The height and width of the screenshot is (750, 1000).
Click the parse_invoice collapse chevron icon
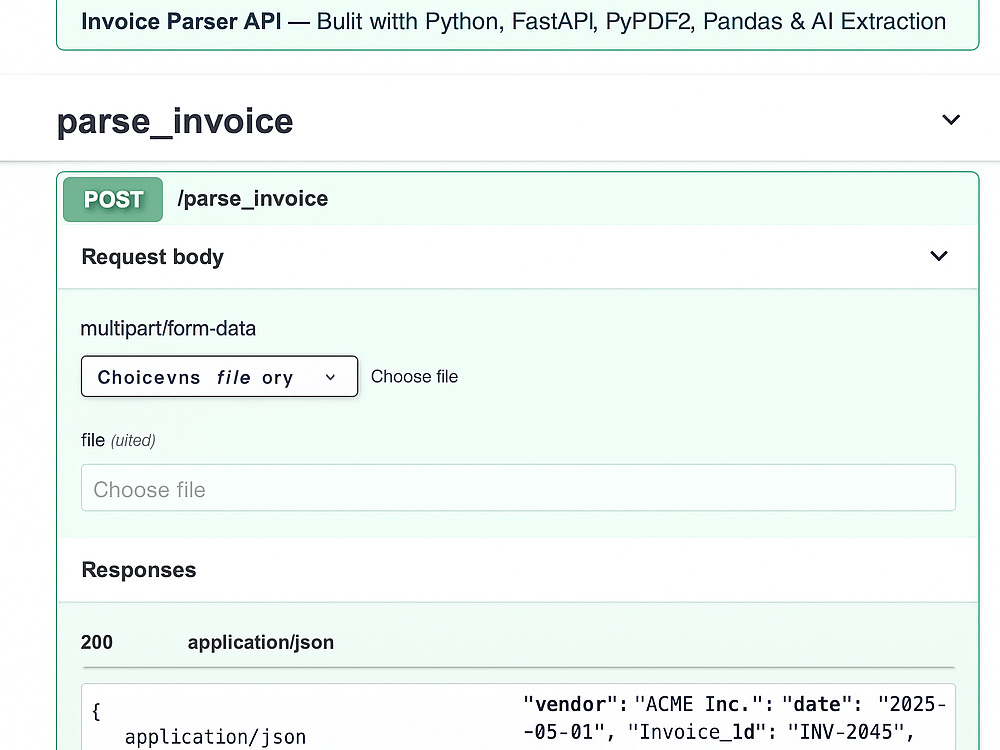951,119
